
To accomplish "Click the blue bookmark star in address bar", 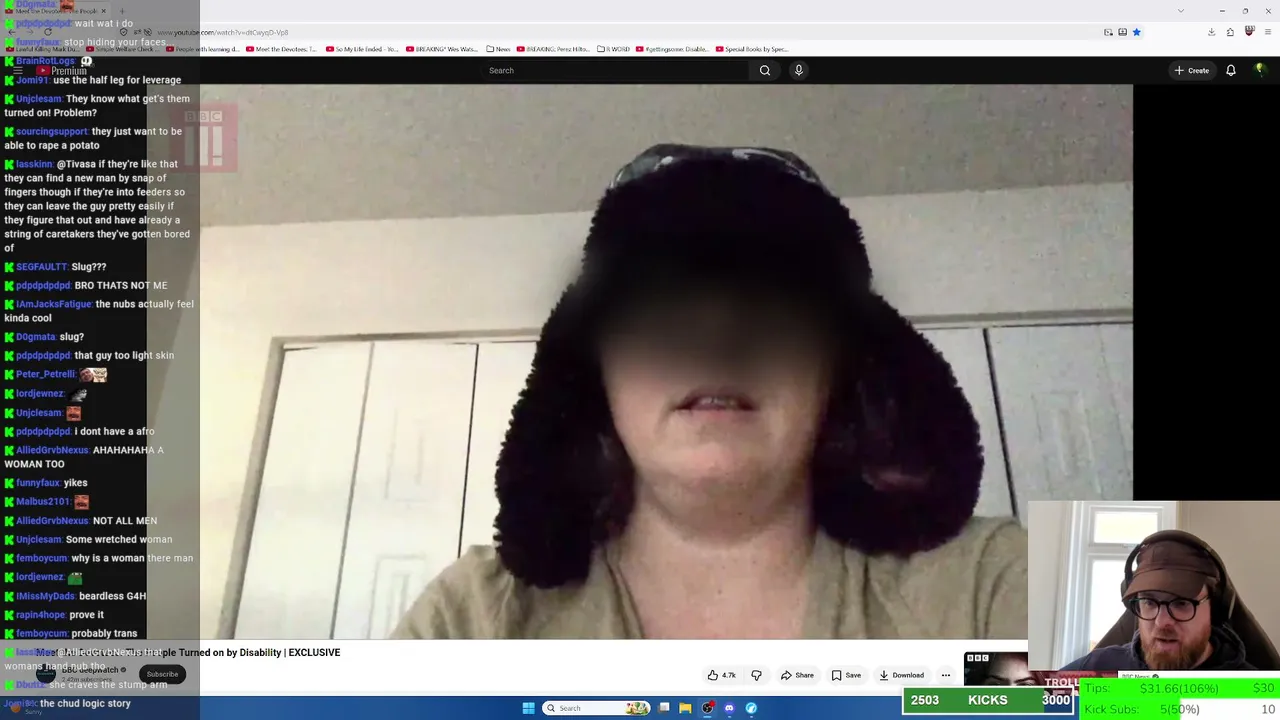I will [1136, 32].
